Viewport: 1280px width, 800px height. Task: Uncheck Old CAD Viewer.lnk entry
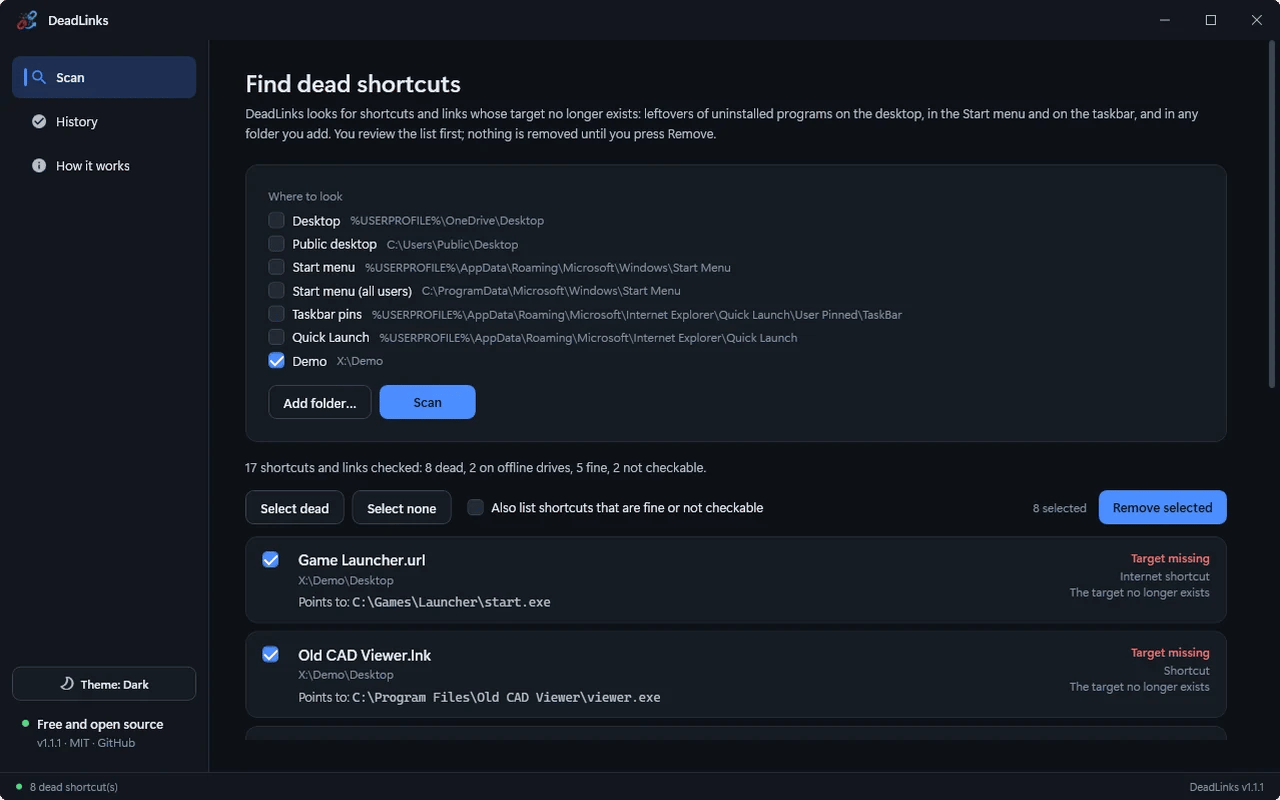click(270, 654)
